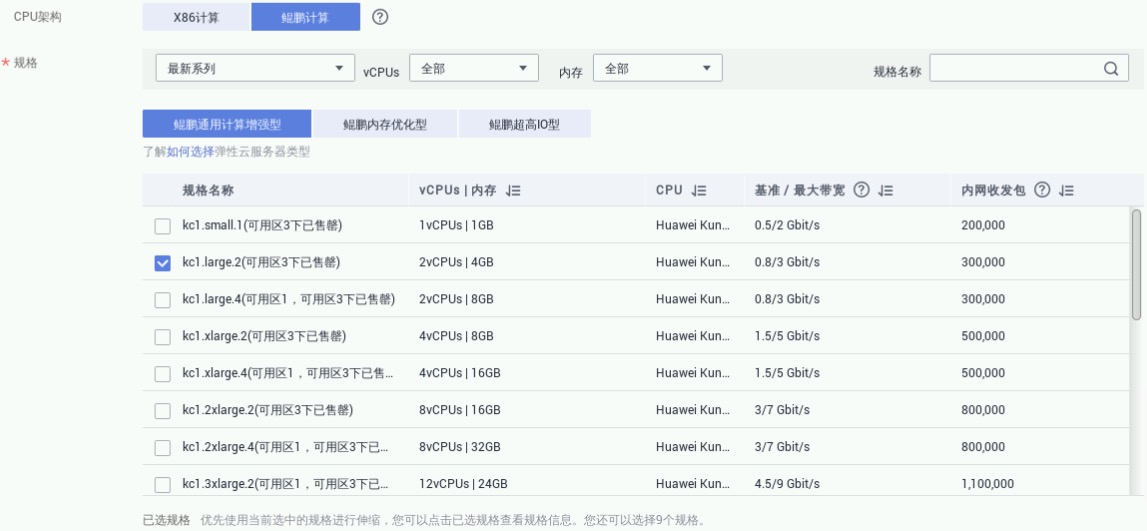Image resolution: width=1147 pixels, height=531 pixels.
Task: Uncheck the kc1.large.2 checkbox
Action: click(162, 263)
